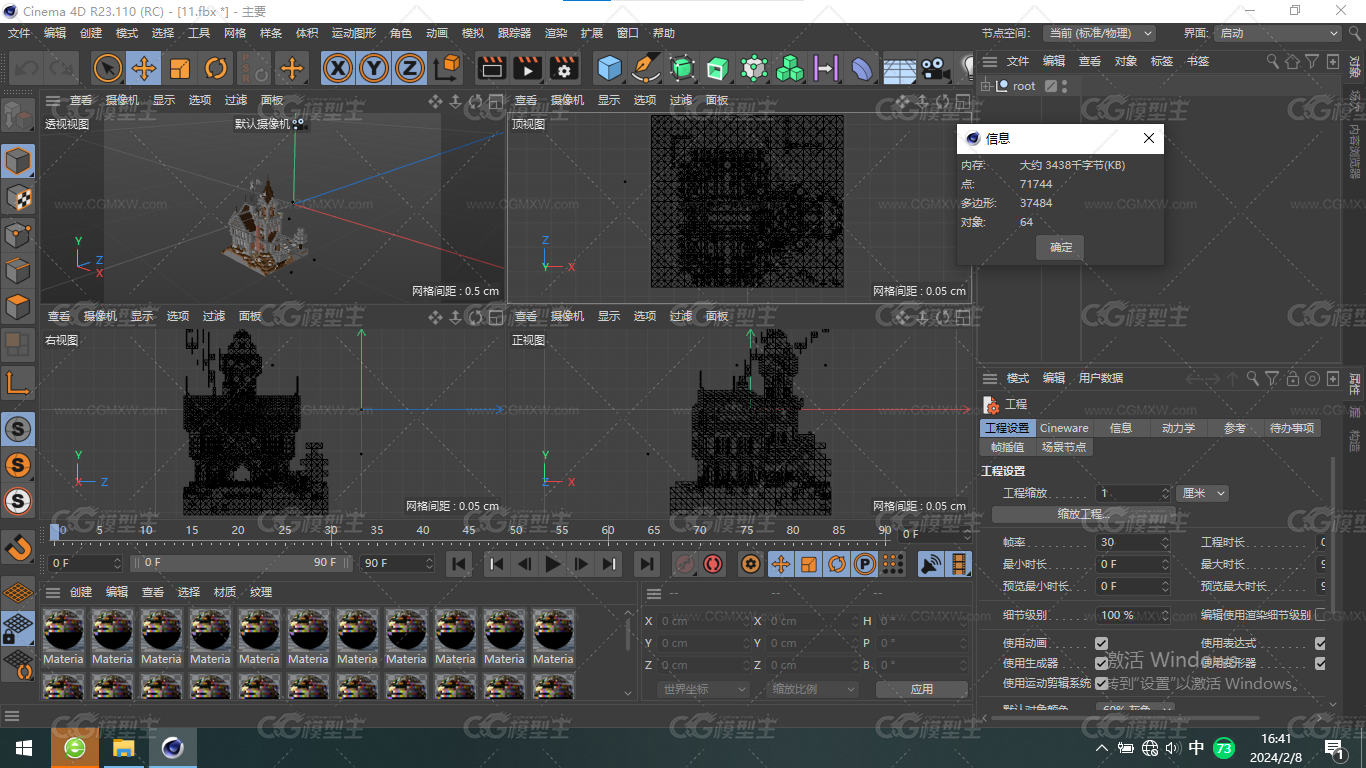The height and width of the screenshot is (768, 1366).
Task: Open 缩放比例 dropdown in coordinates panel
Action: click(813, 689)
